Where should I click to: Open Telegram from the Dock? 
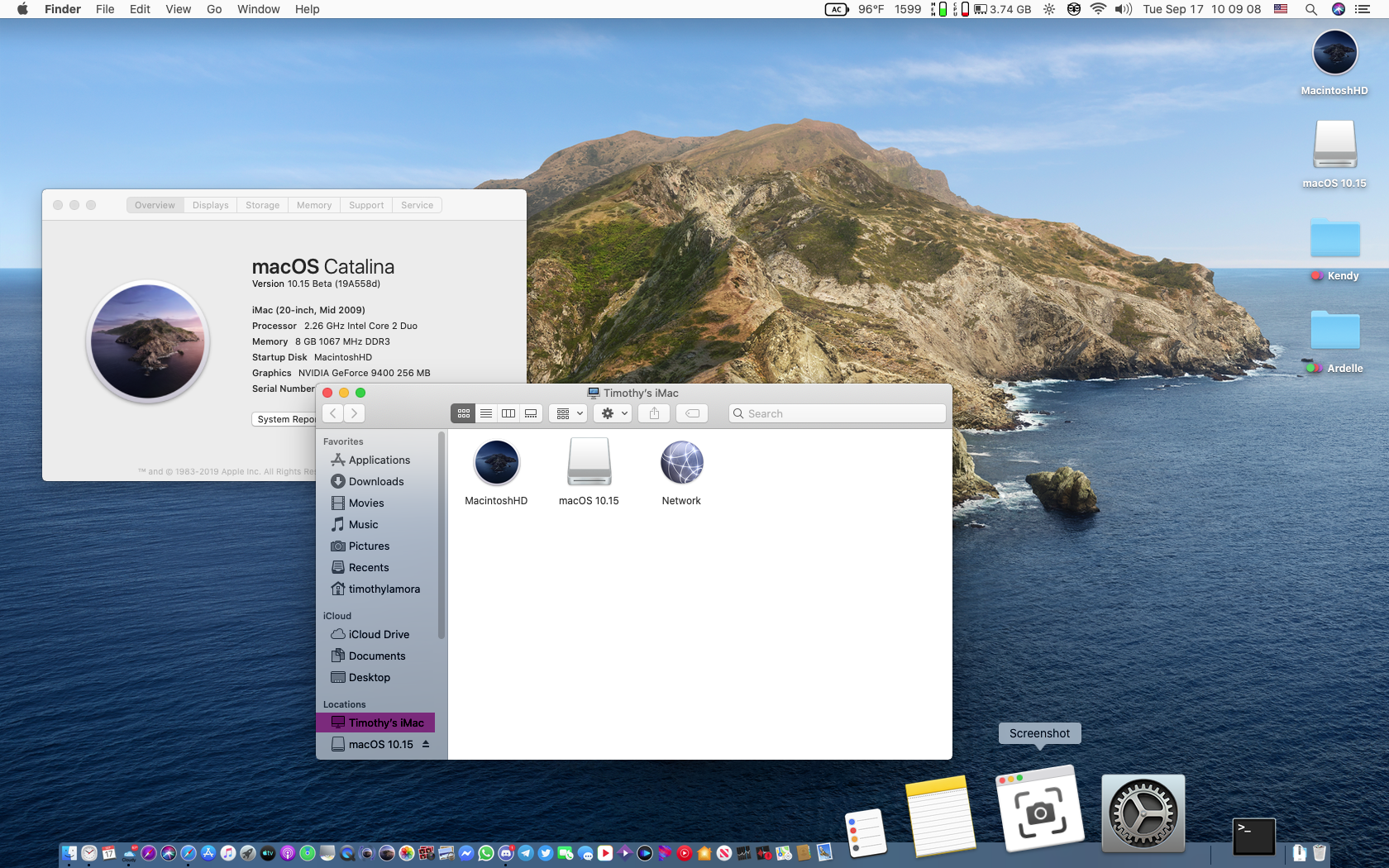coord(526,853)
